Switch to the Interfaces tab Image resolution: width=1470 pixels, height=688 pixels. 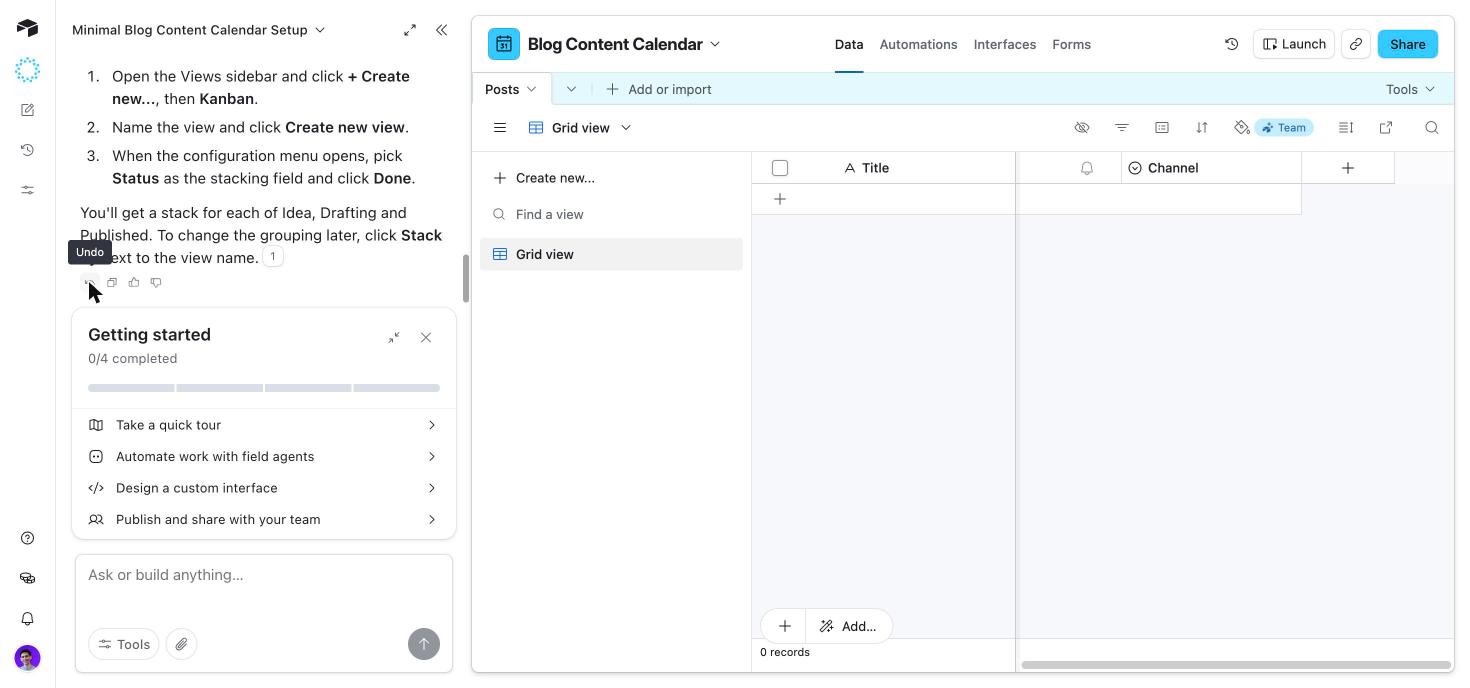(1005, 44)
